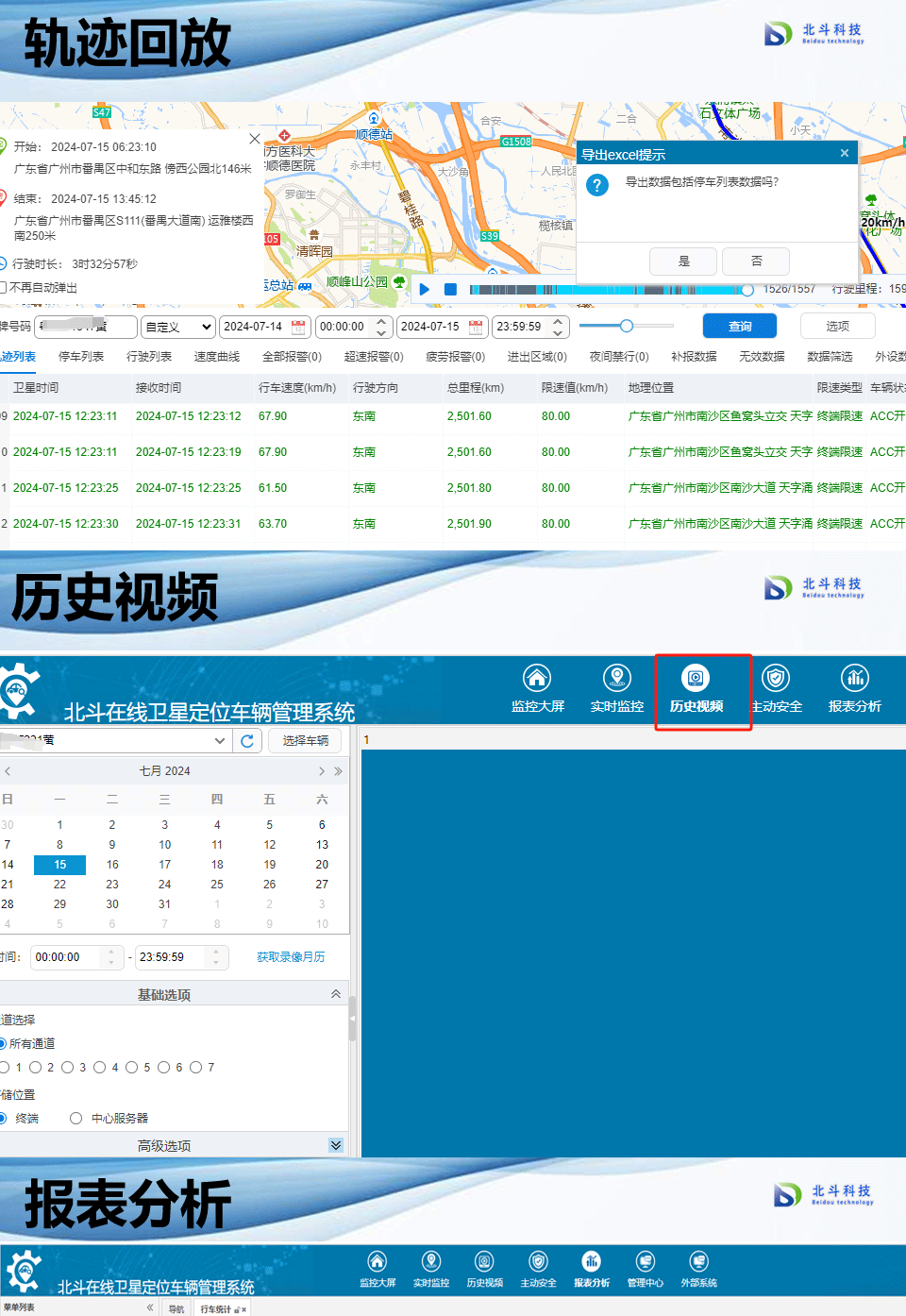Click the refresh icon beside vehicle dropdown
This screenshot has height=1316, width=906.
tap(247, 741)
